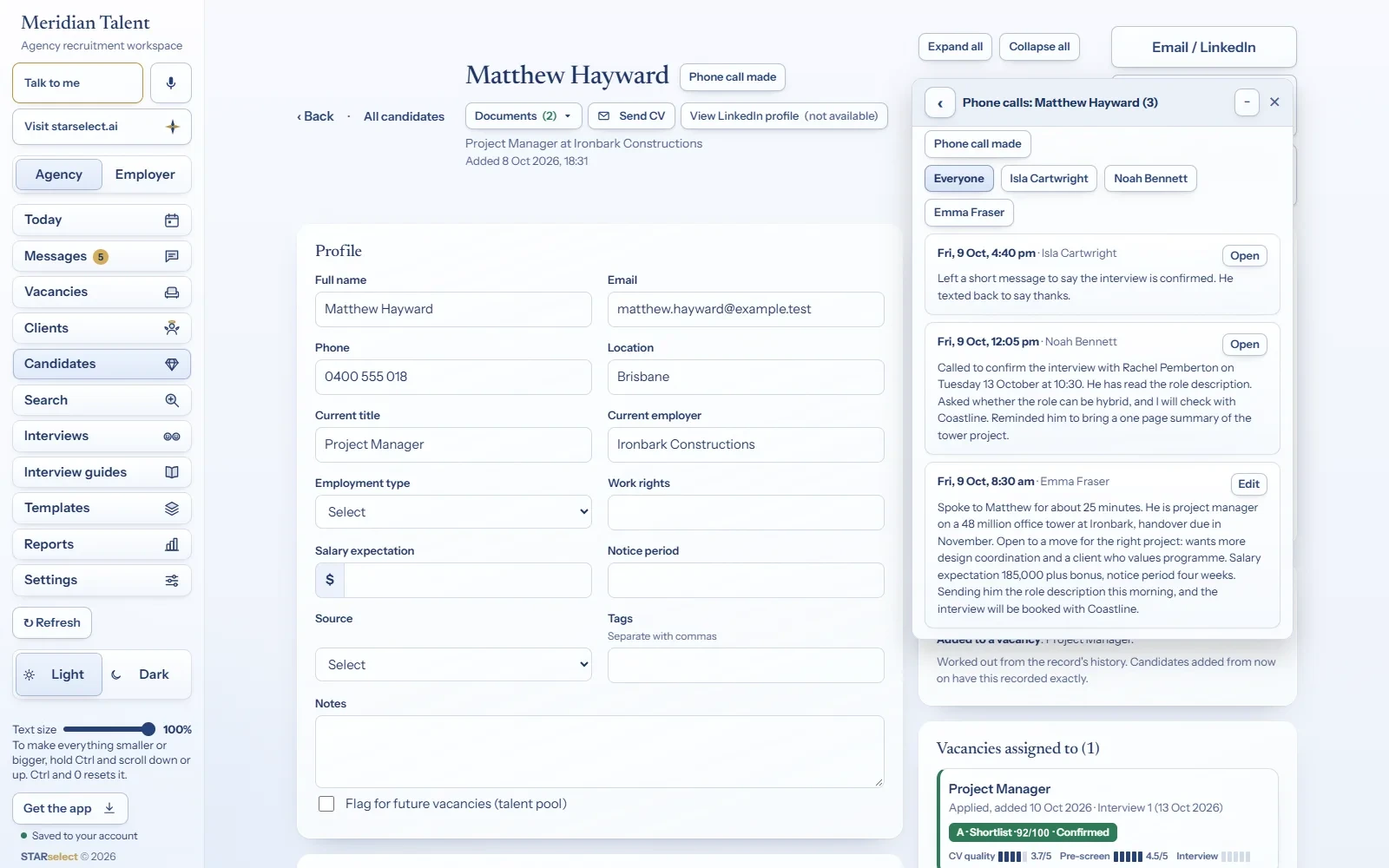1389x868 pixels.
Task: Click the download icon on Get the app
Action: [x=109, y=808]
